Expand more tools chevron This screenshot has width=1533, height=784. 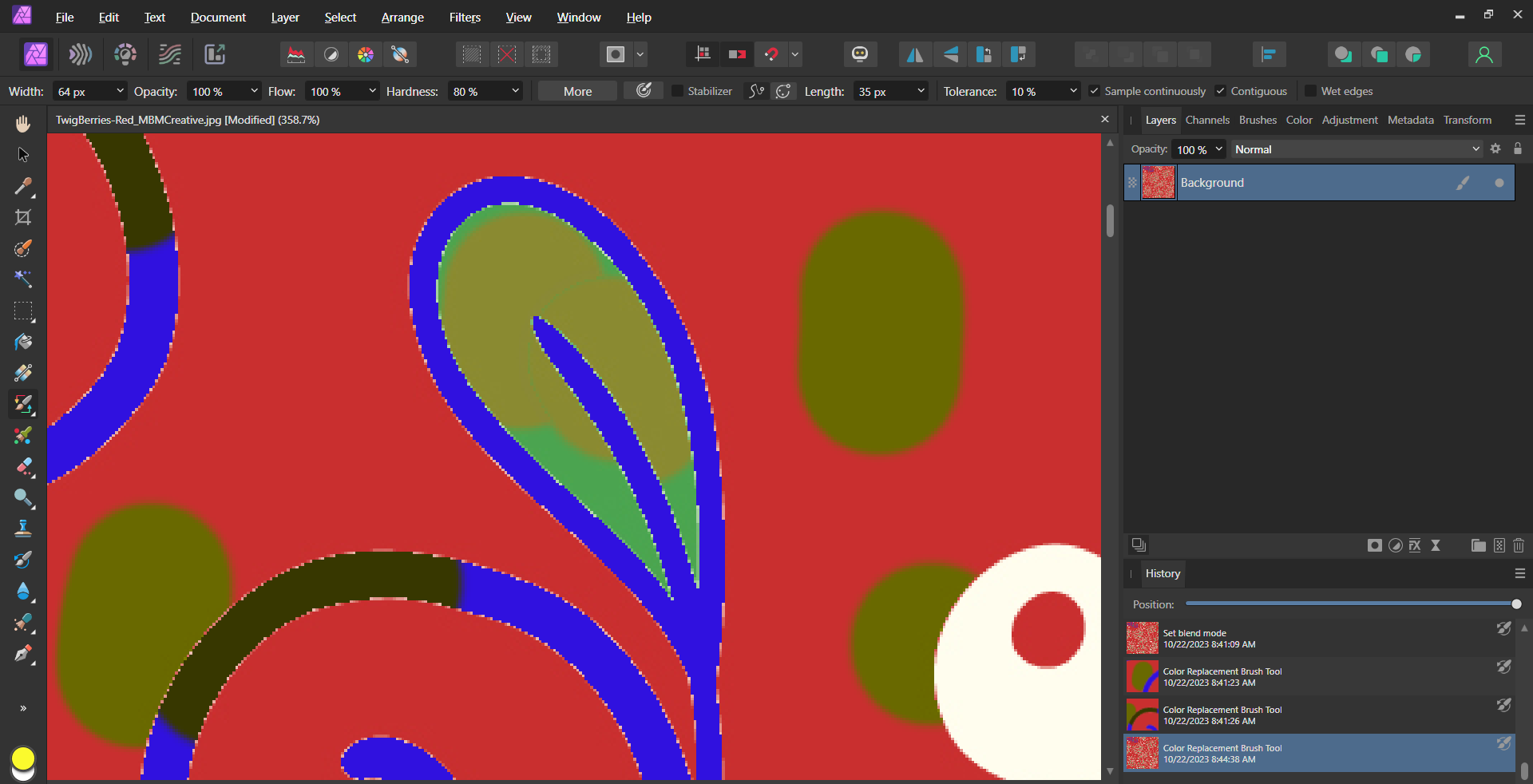pos(23,708)
